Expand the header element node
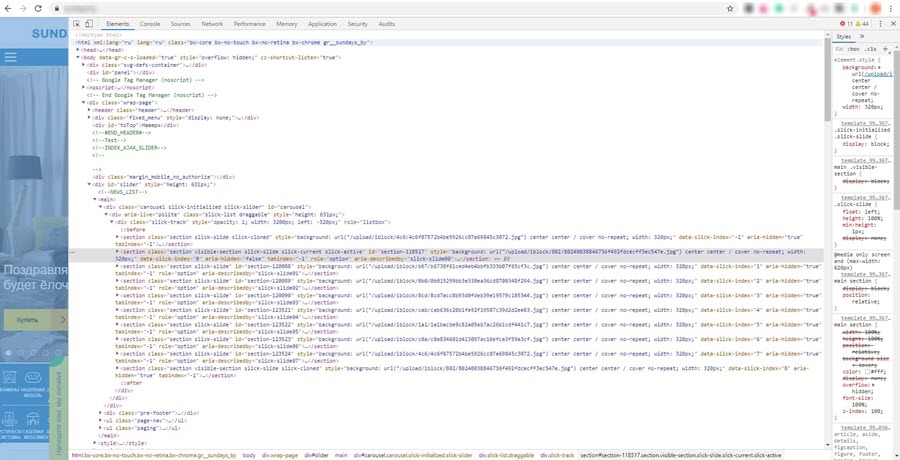 tap(90, 110)
